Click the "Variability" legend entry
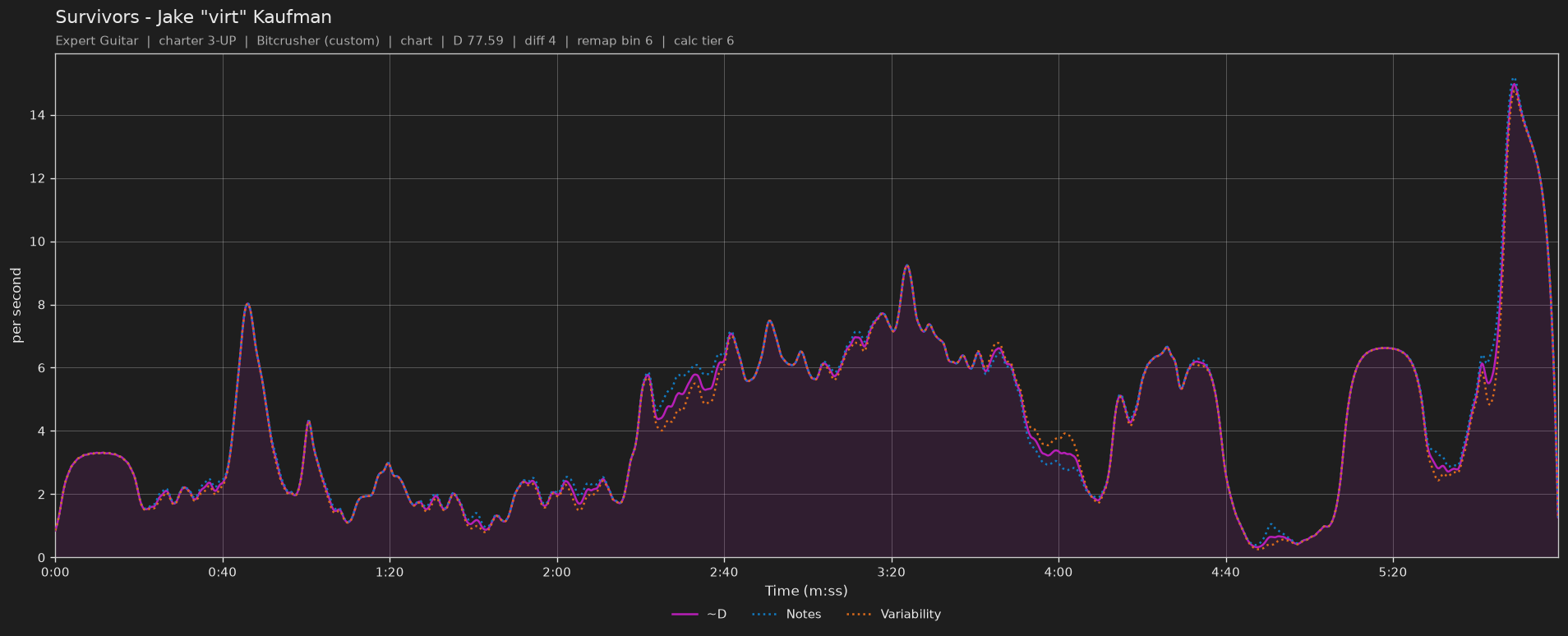 tap(893, 615)
